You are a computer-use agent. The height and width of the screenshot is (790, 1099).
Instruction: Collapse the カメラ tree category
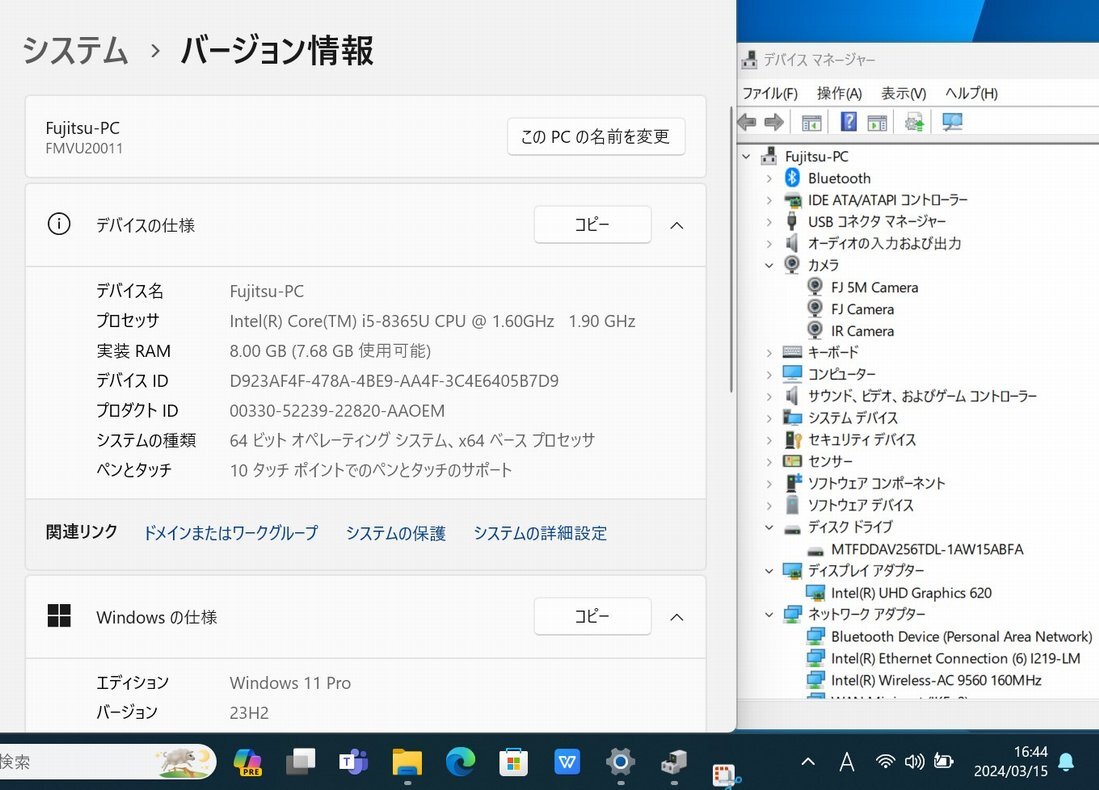tap(769, 266)
